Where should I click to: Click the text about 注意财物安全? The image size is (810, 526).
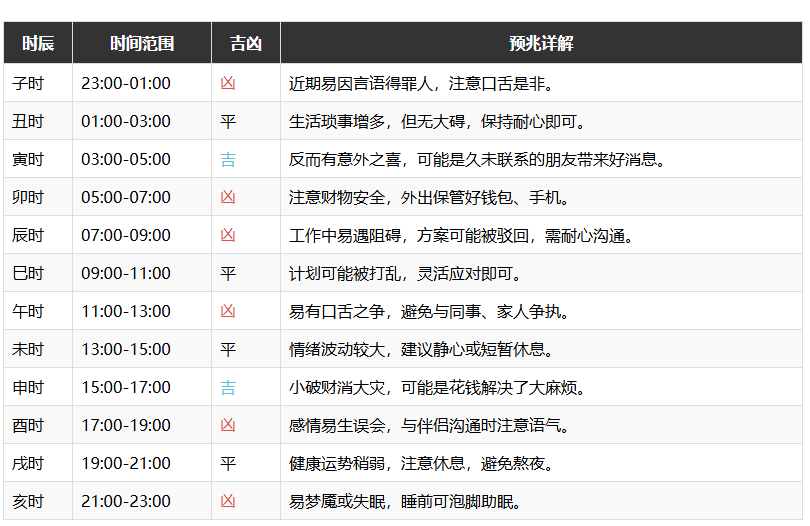click(x=430, y=197)
